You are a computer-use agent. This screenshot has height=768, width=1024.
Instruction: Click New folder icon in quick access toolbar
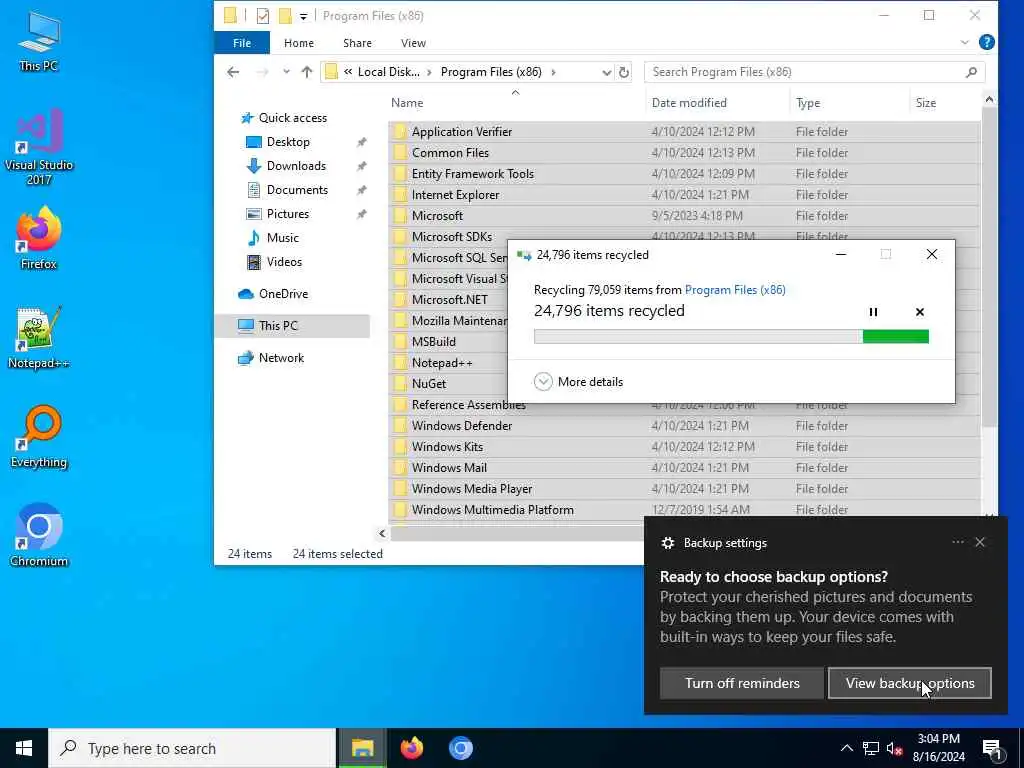click(x=285, y=16)
